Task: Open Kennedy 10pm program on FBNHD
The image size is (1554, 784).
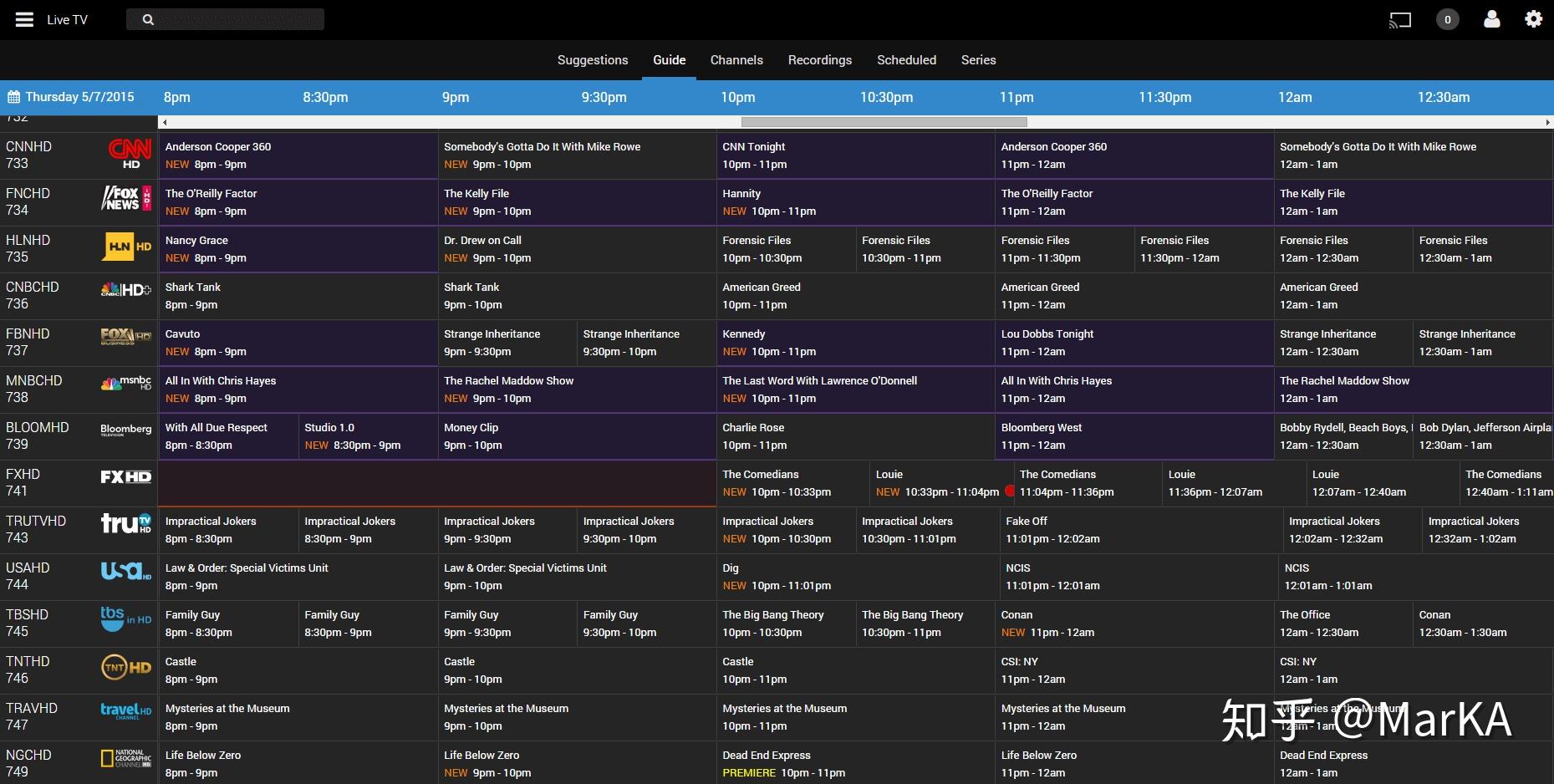Action: click(x=855, y=343)
